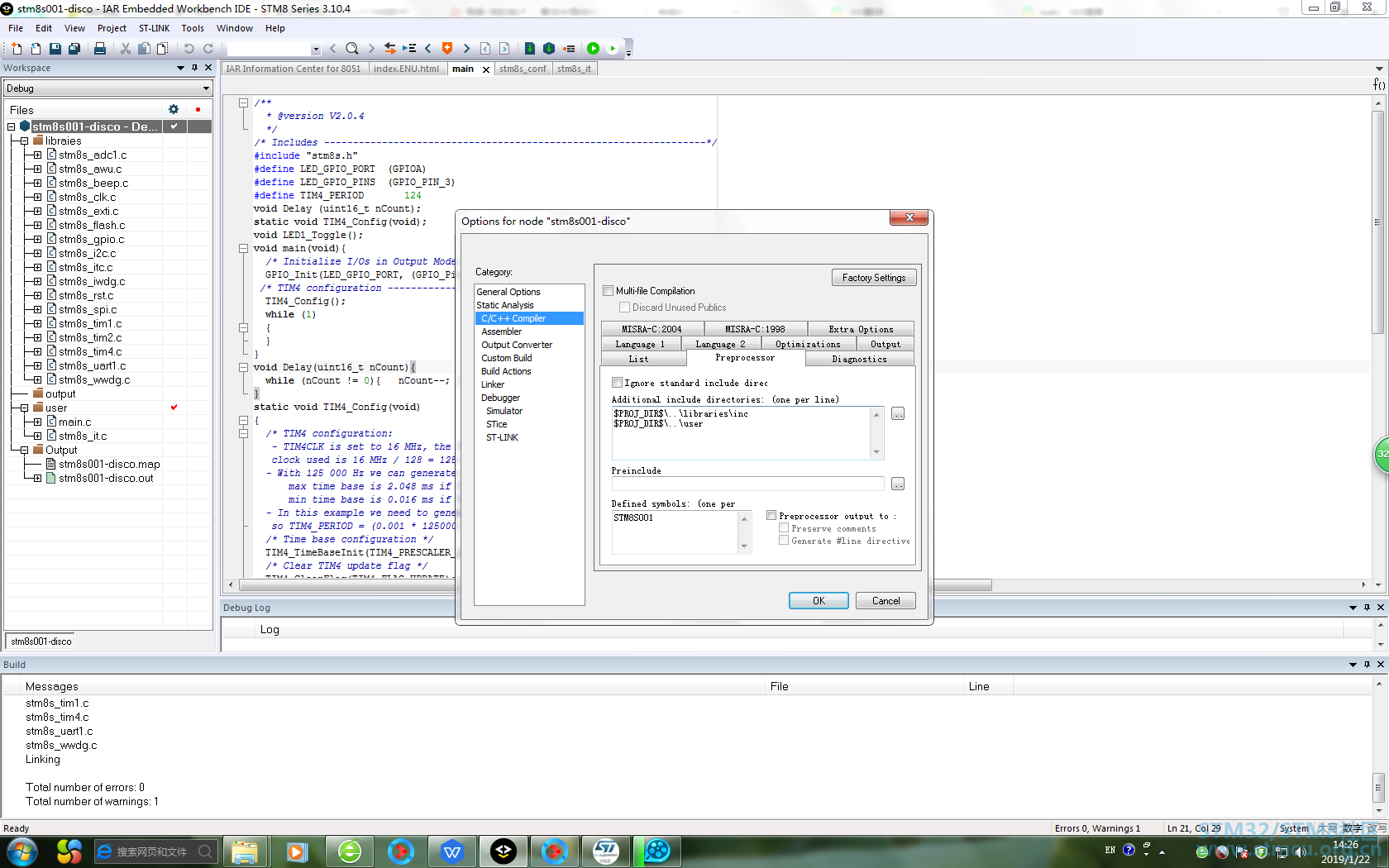Open the toolbar search combo box dropdown
Screen dimensions: 1389x868
pos(315,49)
